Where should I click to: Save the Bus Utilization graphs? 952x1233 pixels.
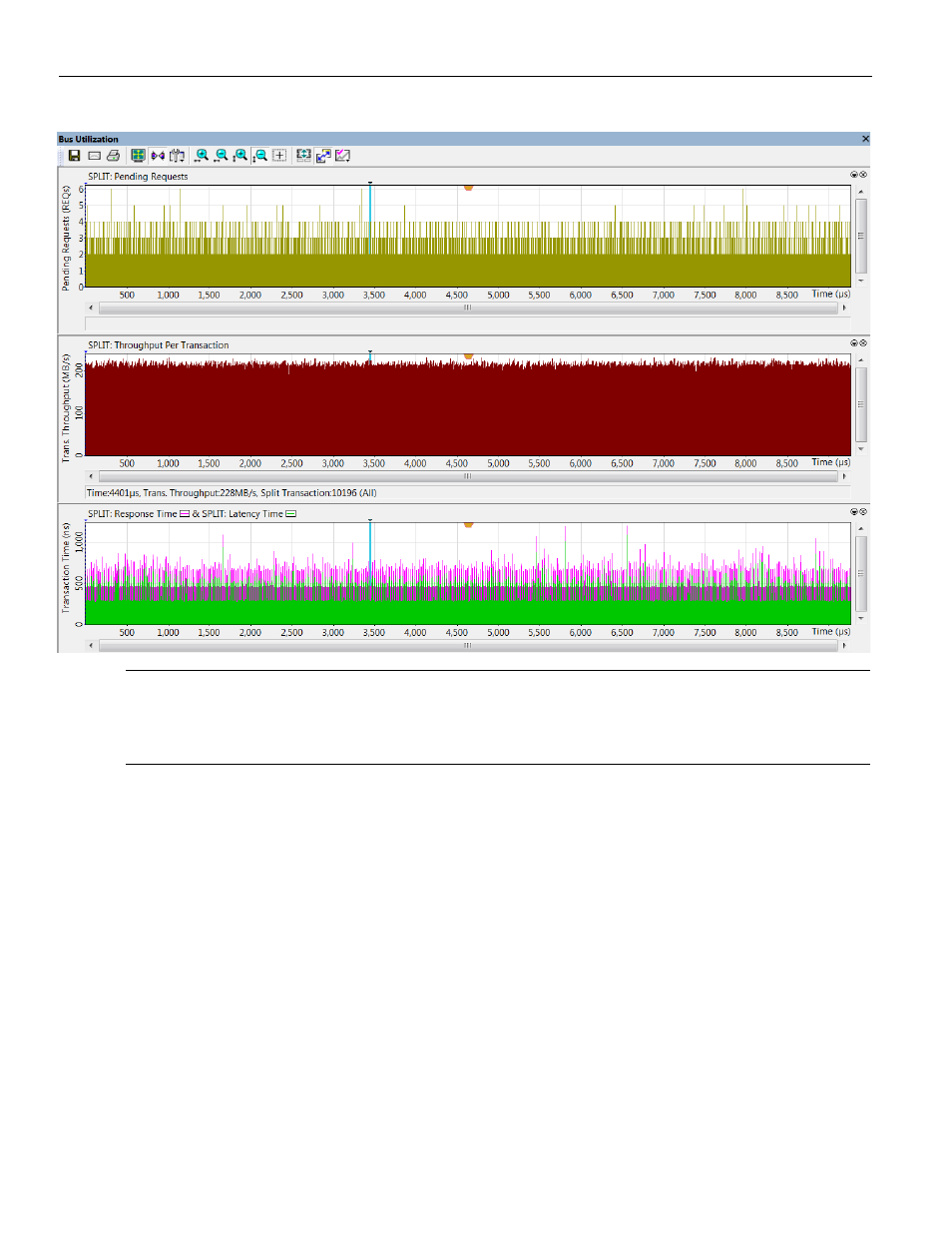[x=74, y=156]
